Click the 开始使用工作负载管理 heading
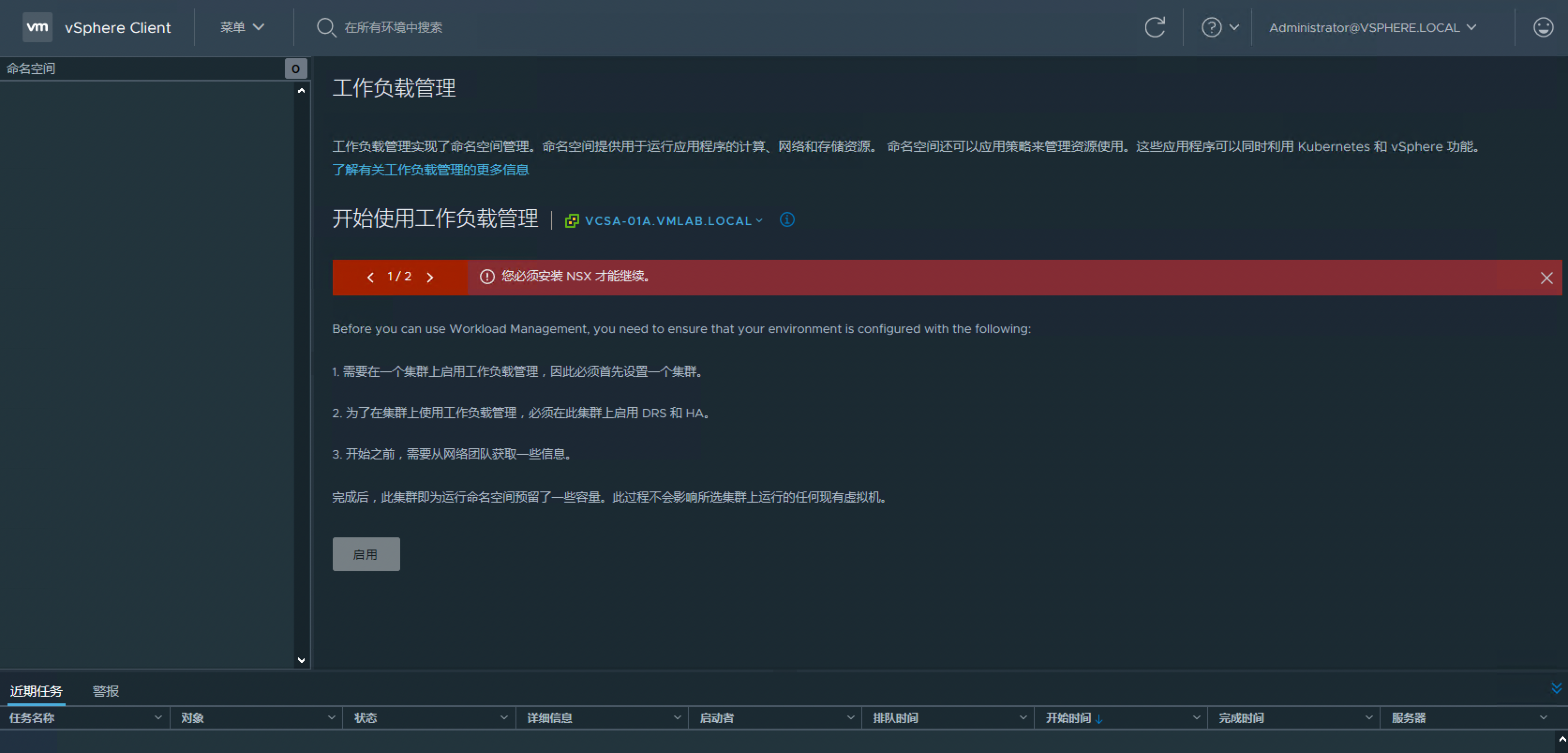1568x753 pixels. click(x=435, y=218)
